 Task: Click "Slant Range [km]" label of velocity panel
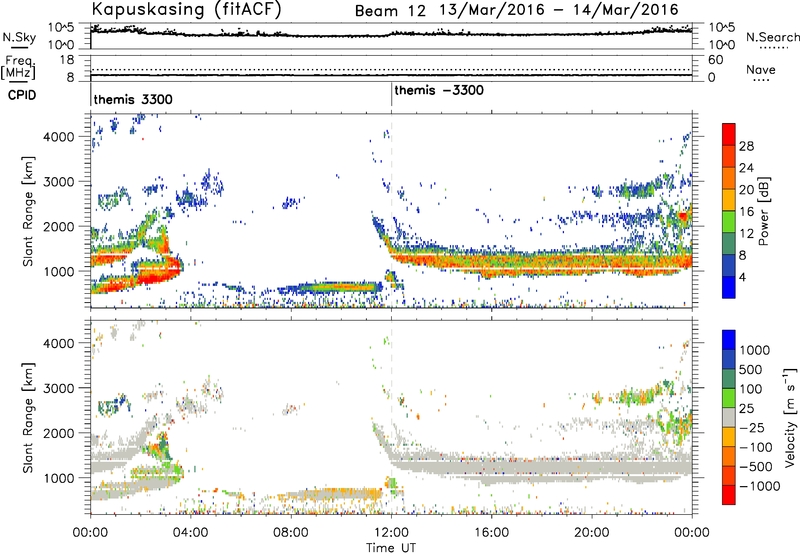(28, 418)
